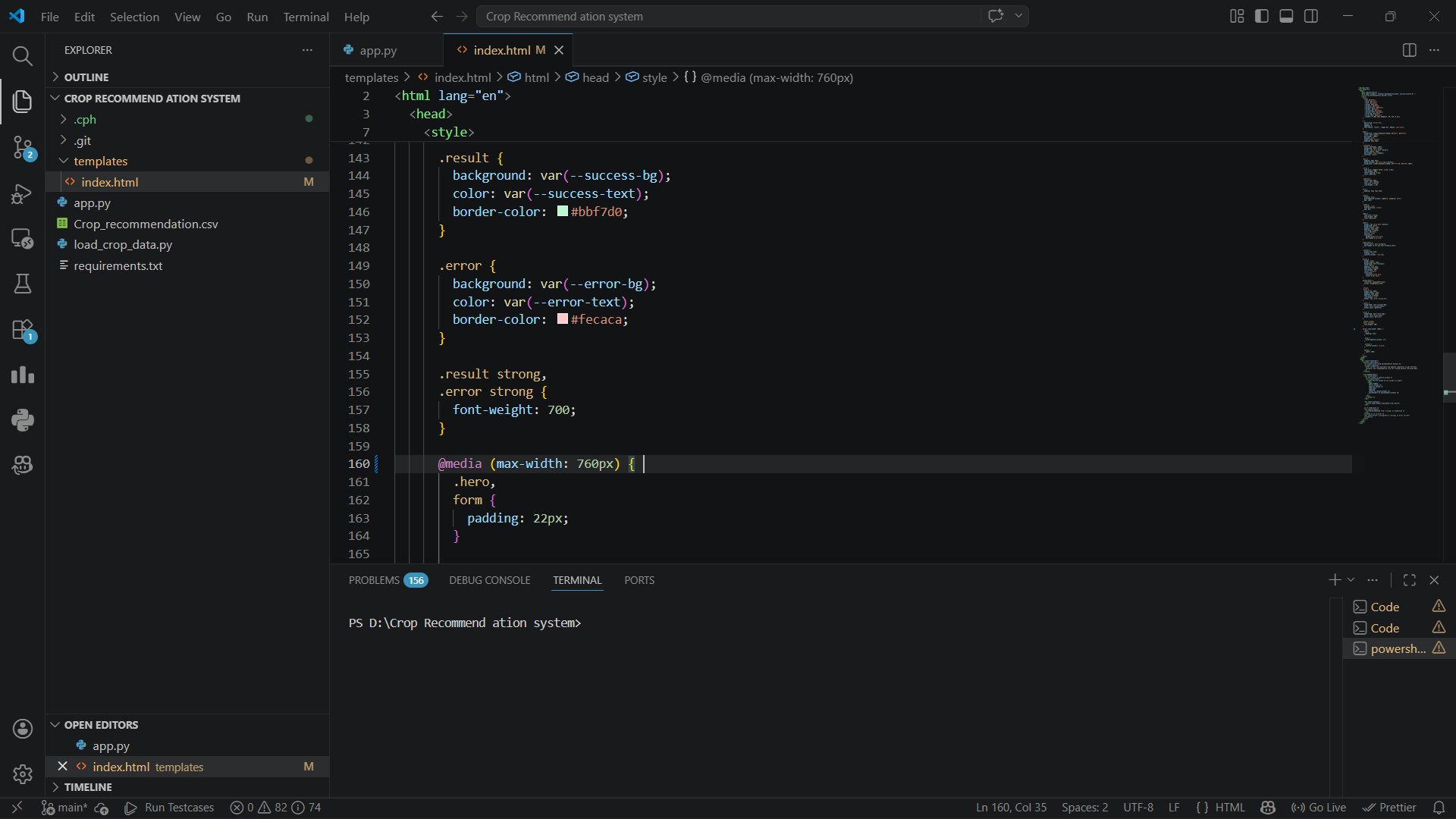The width and height of the screenshot is (1456, 819).
Task: Open the Source Control view
Action: click(x=22, y=147)
